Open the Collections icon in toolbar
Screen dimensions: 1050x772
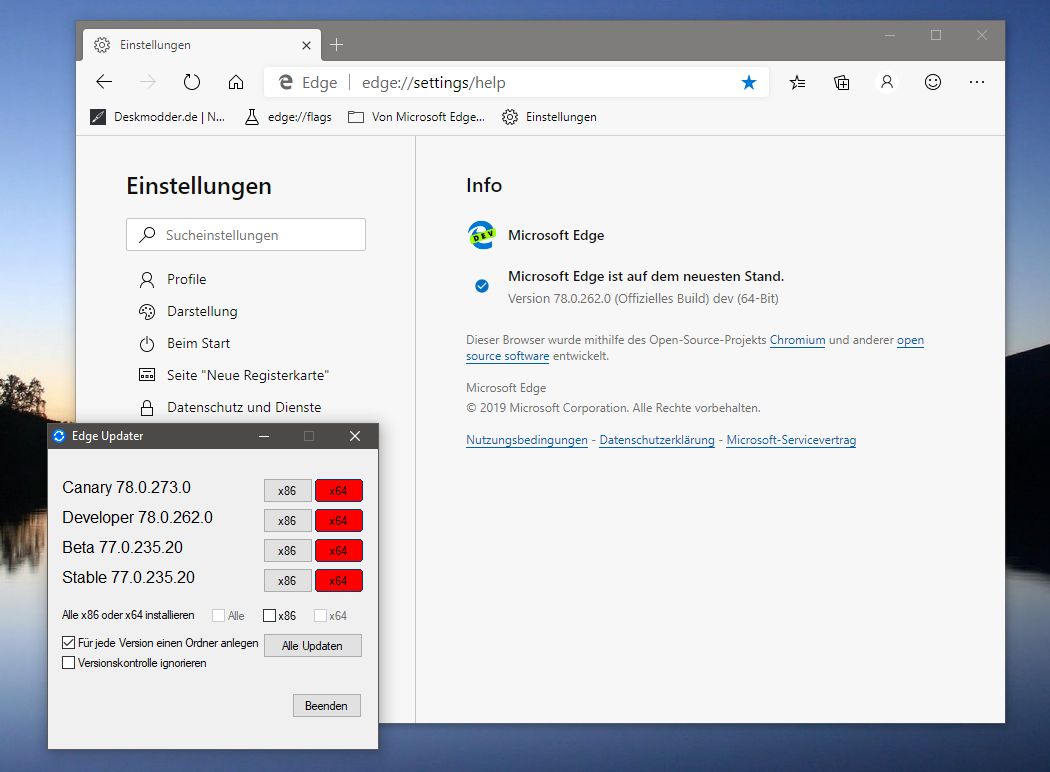[x=842, y=82]
